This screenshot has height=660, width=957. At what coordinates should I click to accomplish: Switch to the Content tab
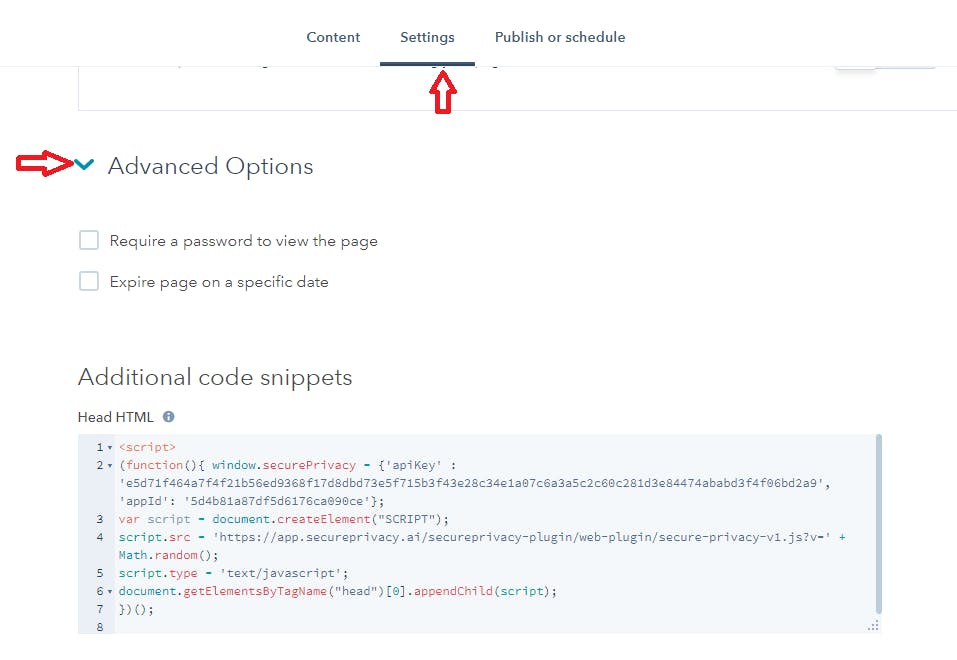click(333, 37)
